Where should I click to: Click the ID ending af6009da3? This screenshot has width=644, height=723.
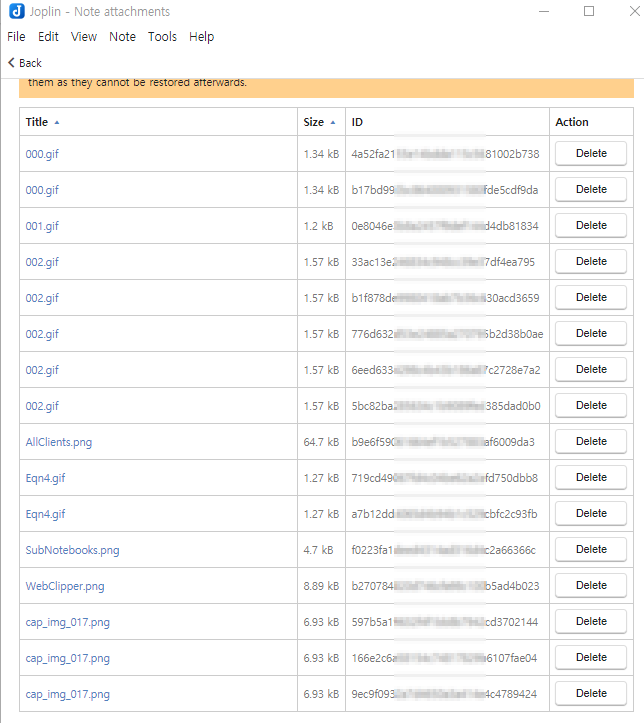[x=443, y=442]
